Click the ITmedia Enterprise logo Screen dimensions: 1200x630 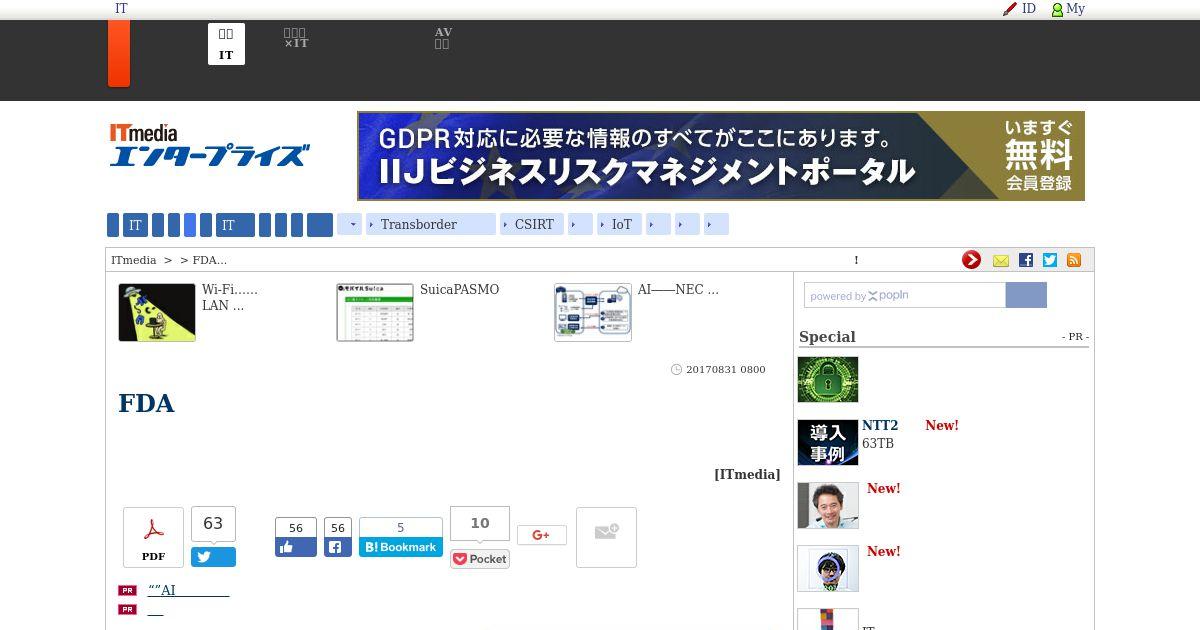(x=209, y=145)
